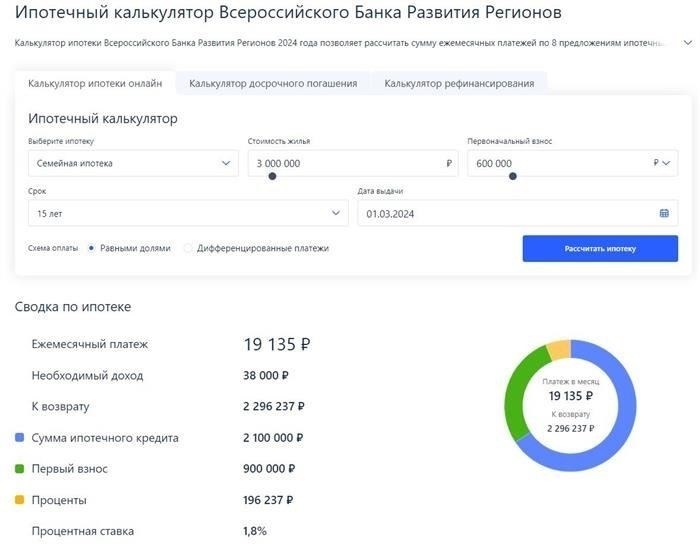Image resolution: width=700 pixels, height=549 pixels.
Task: Click the '900 000 ₽' first payment value
Action: (x=269, y=469)
